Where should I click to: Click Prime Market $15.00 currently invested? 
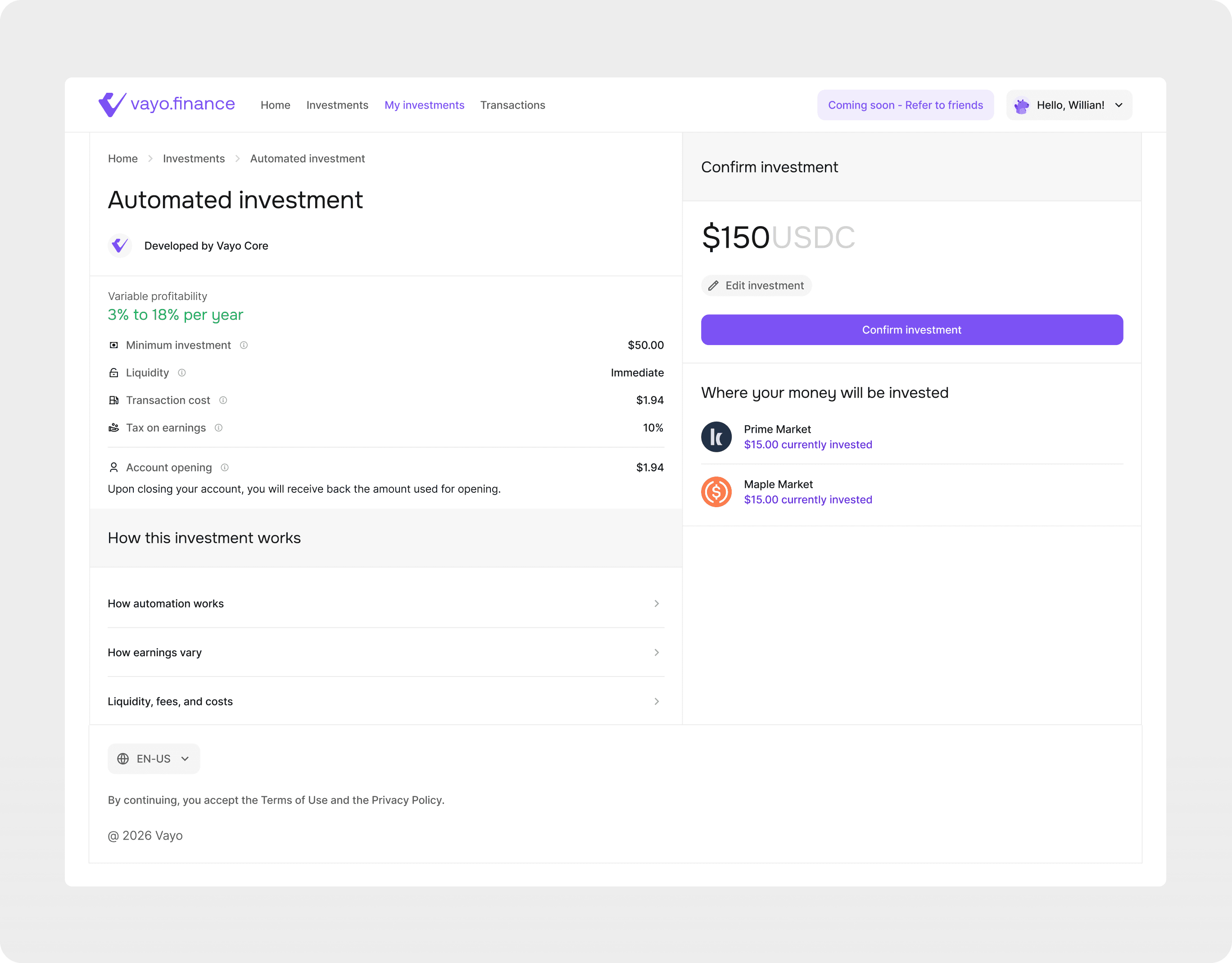tap(808, 445)
